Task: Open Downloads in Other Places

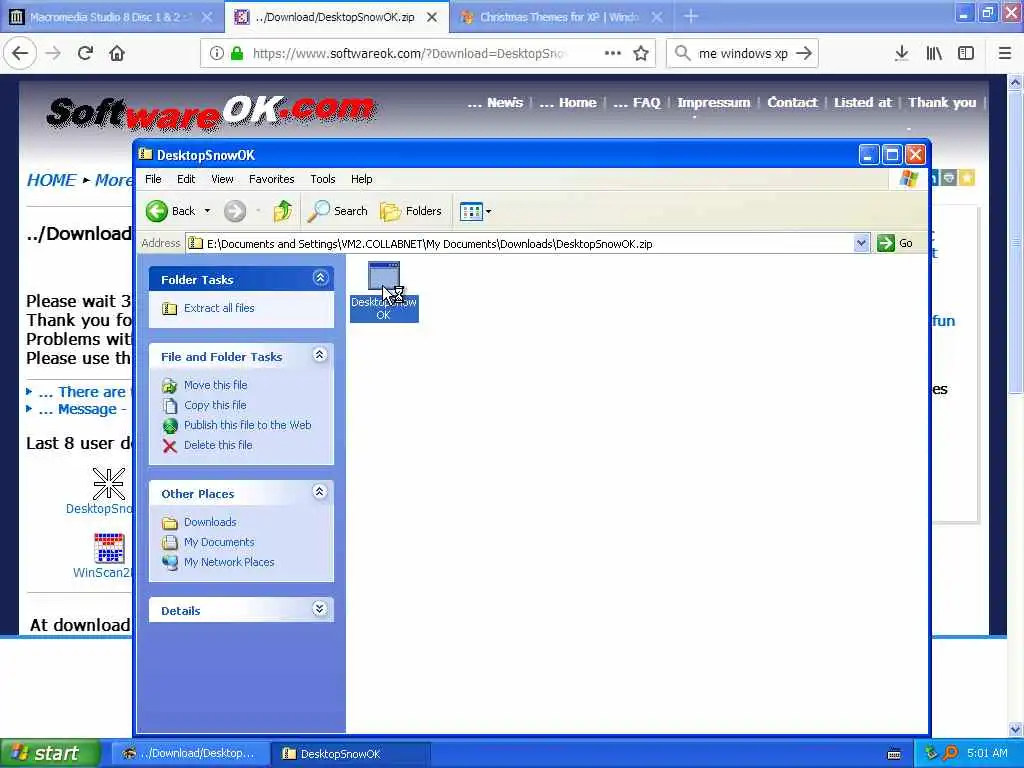Action: 210,522
